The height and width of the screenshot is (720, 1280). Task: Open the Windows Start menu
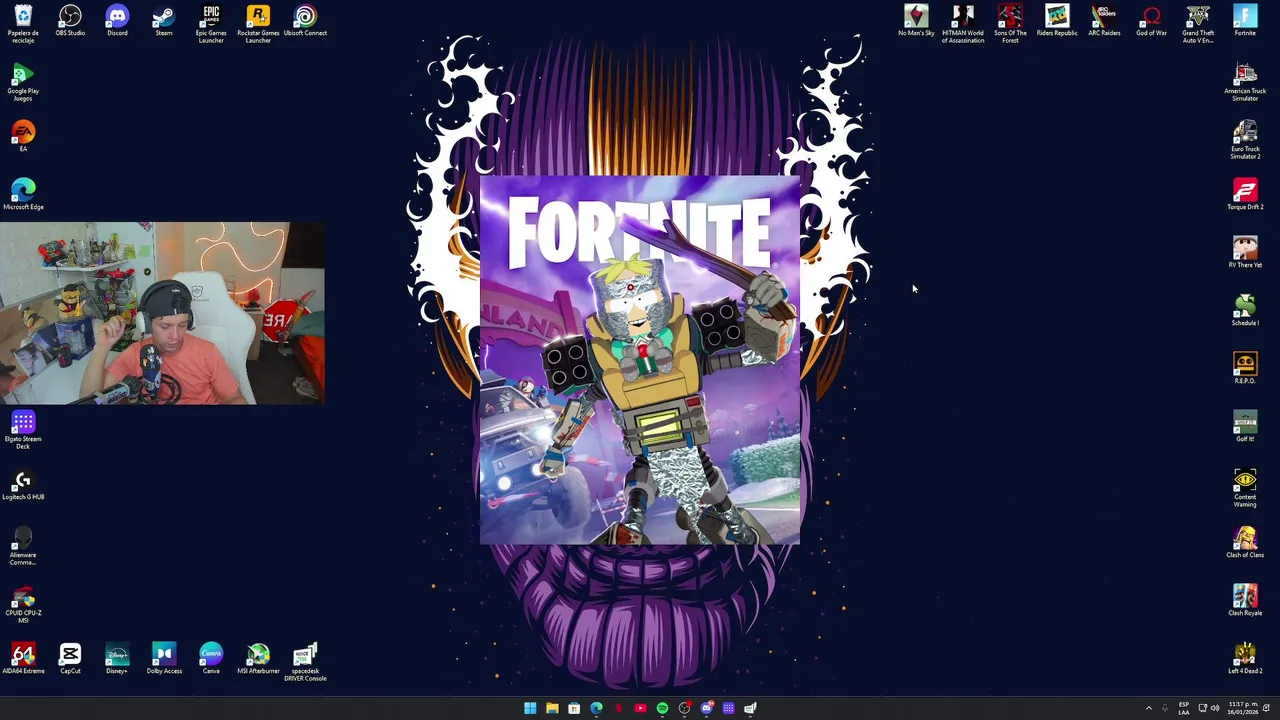click(x=530, y=708)
